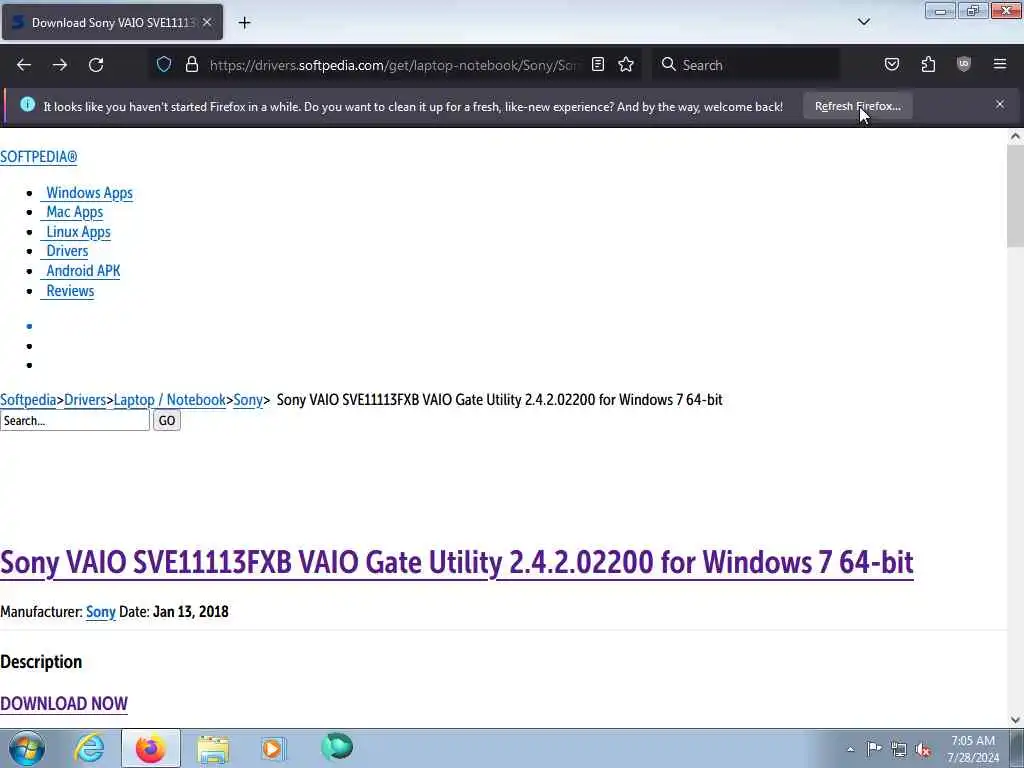Open the Drivers nav link

tap(65, 251)
